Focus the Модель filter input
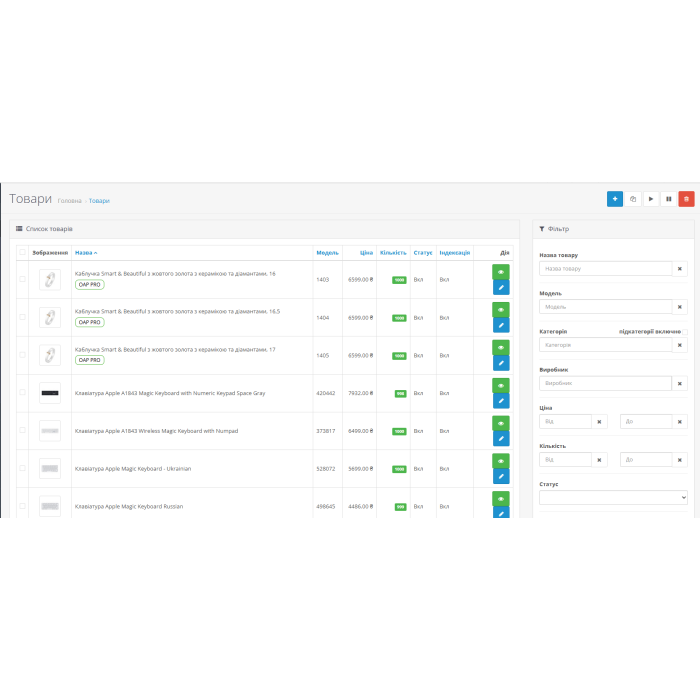 [x=605, y=307]
